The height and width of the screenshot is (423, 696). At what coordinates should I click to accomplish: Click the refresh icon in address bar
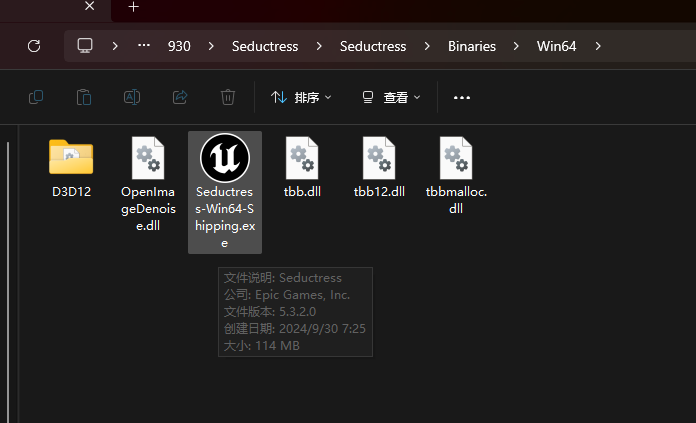pos(34,46)
